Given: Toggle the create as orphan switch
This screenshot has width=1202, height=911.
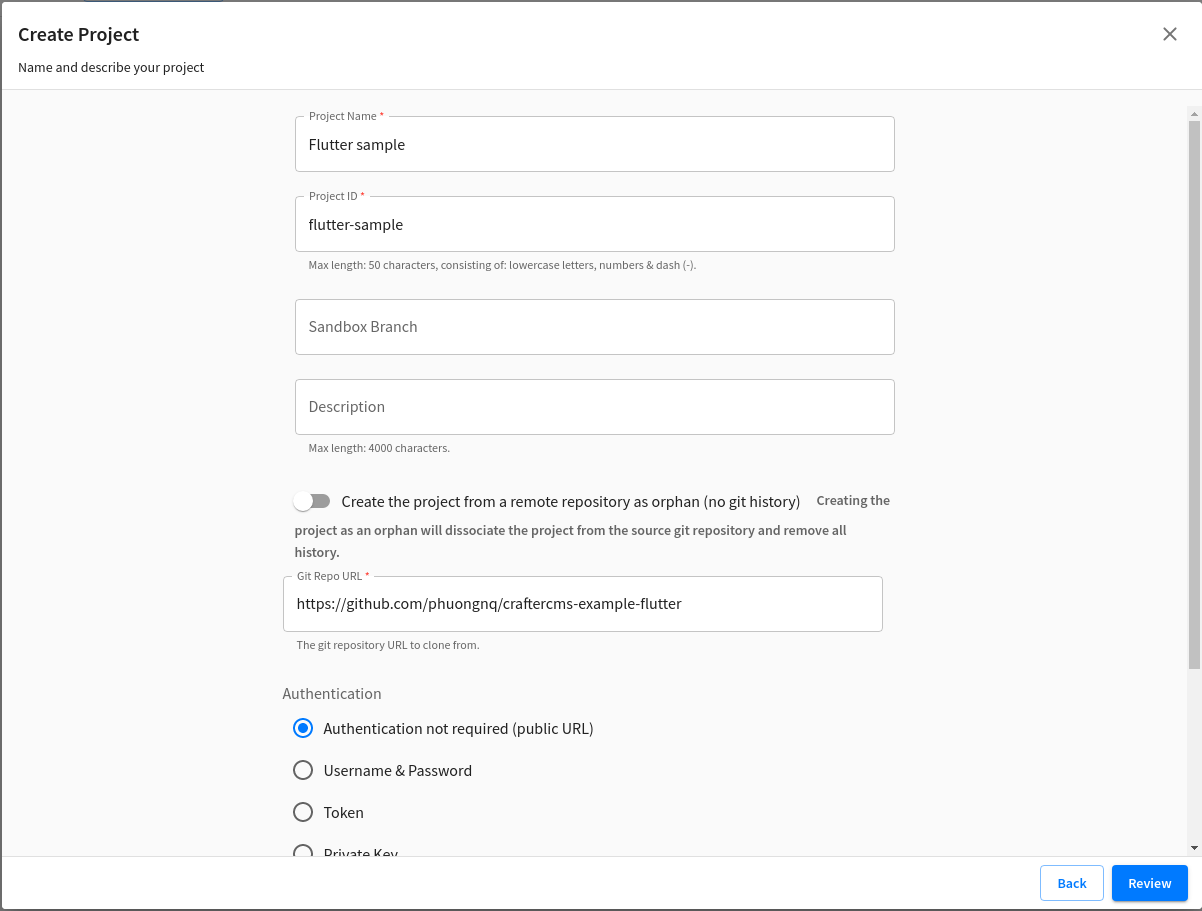Looking at the screenshot, I should pyautogui.click(x=312, y=501).
